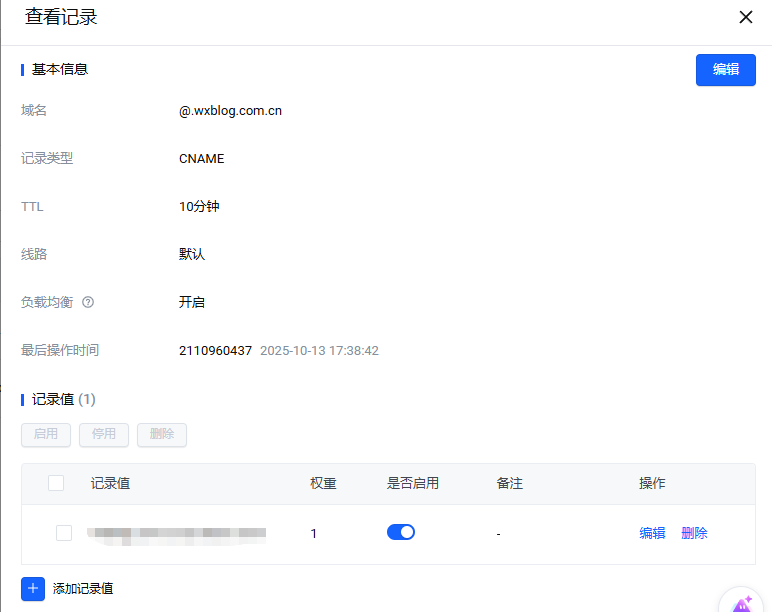Tick the checkbox of the record row
Viewport: 772px width, 612px height.
(64, 533)
